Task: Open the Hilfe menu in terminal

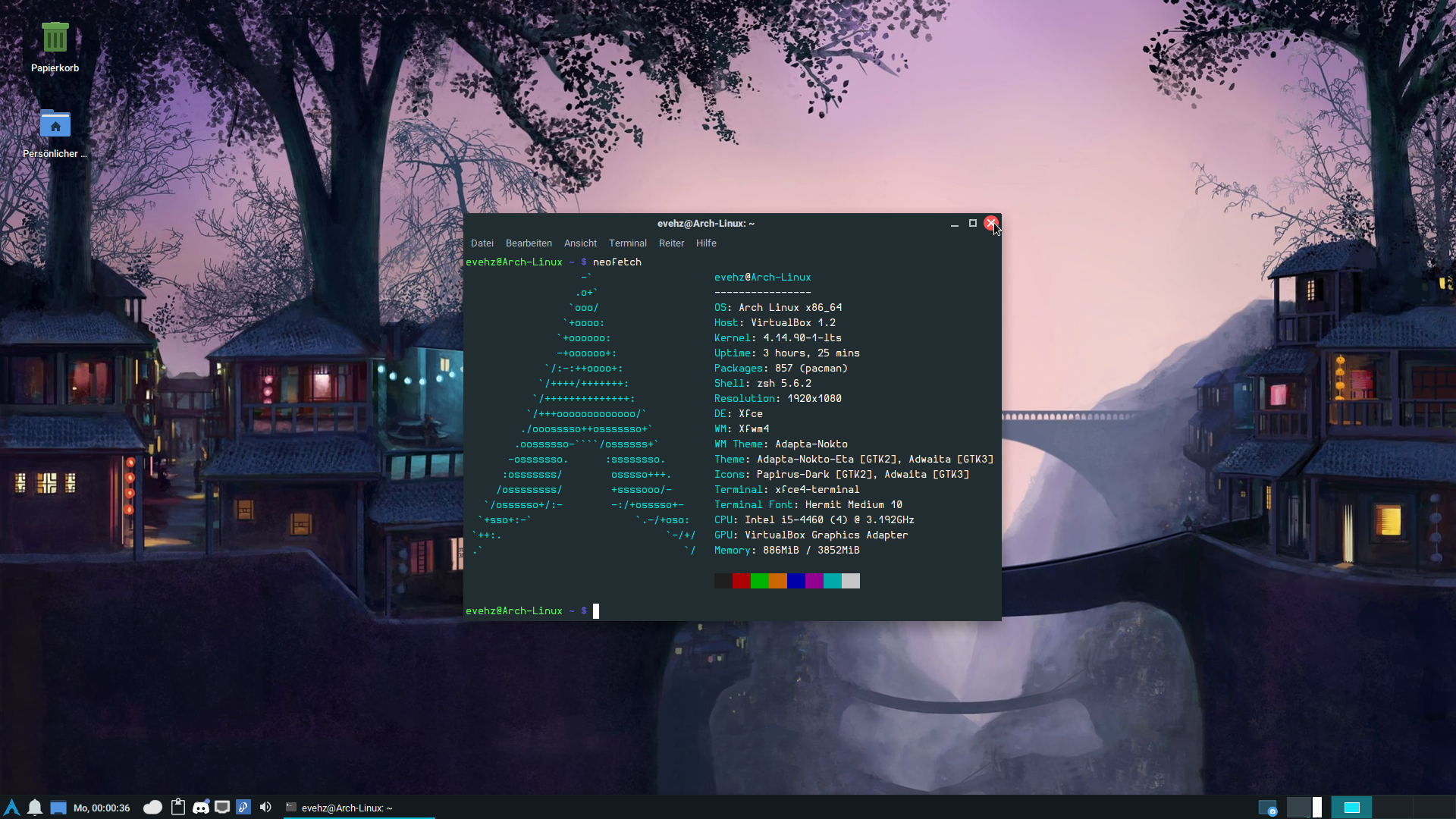Action: click(x=706, y=243)
